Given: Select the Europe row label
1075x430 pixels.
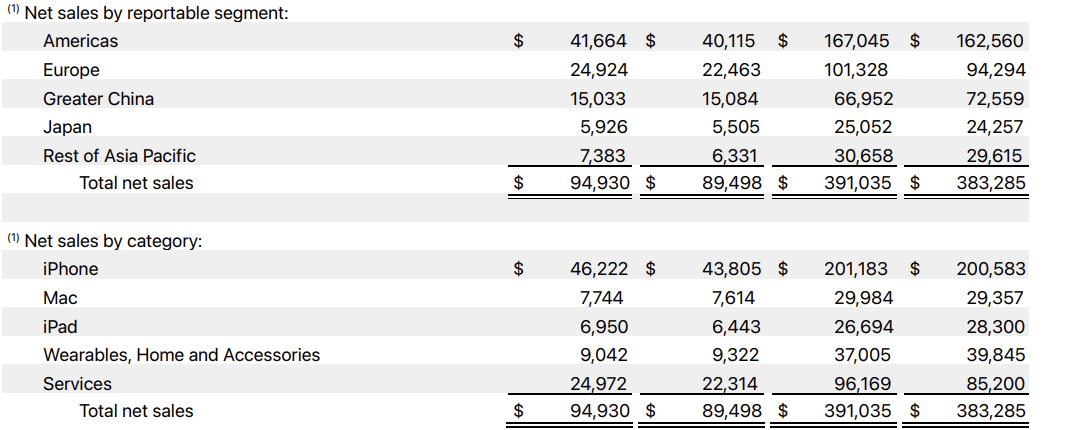Looking at the screenshot, I should (x=71, y=70).
